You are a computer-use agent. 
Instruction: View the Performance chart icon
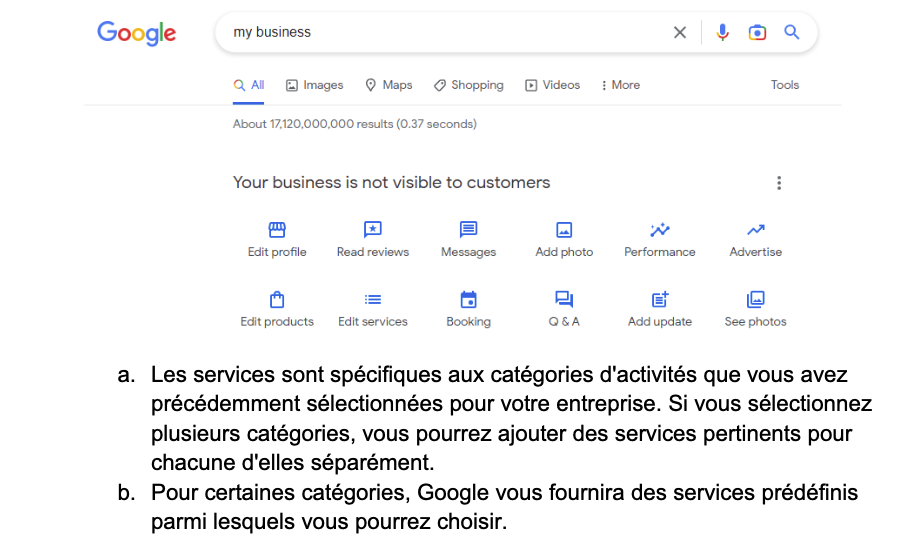(x=660, y=230)
